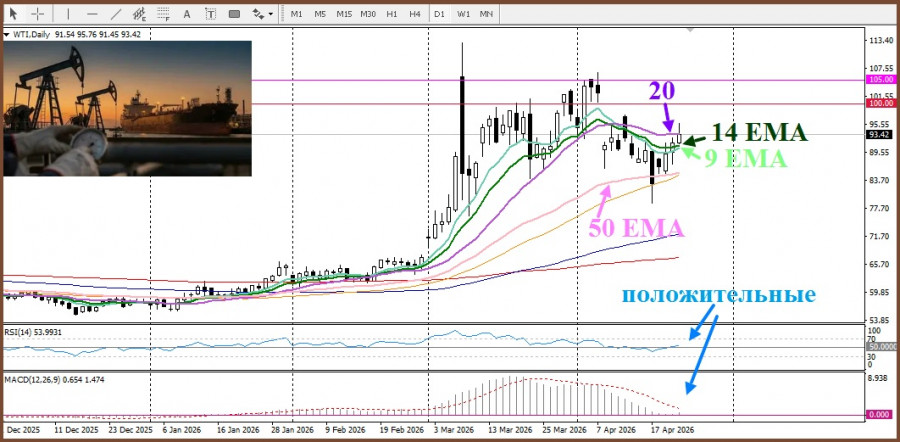The height and width of the screenshot is (442, 900).
Task: Click the '11 Dec 2025' date label
Action: tap(76, 429)
